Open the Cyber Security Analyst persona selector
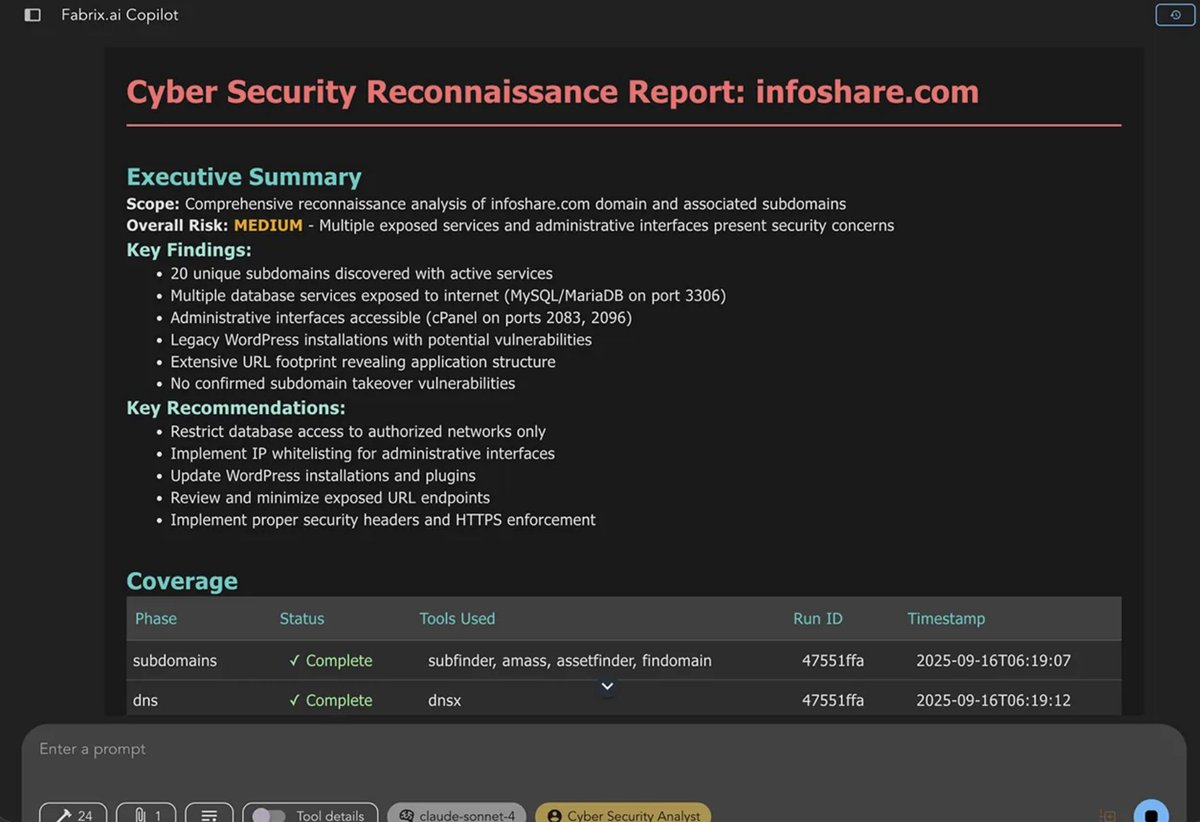This screenshot has height=822, width=1200. (623, 815)
